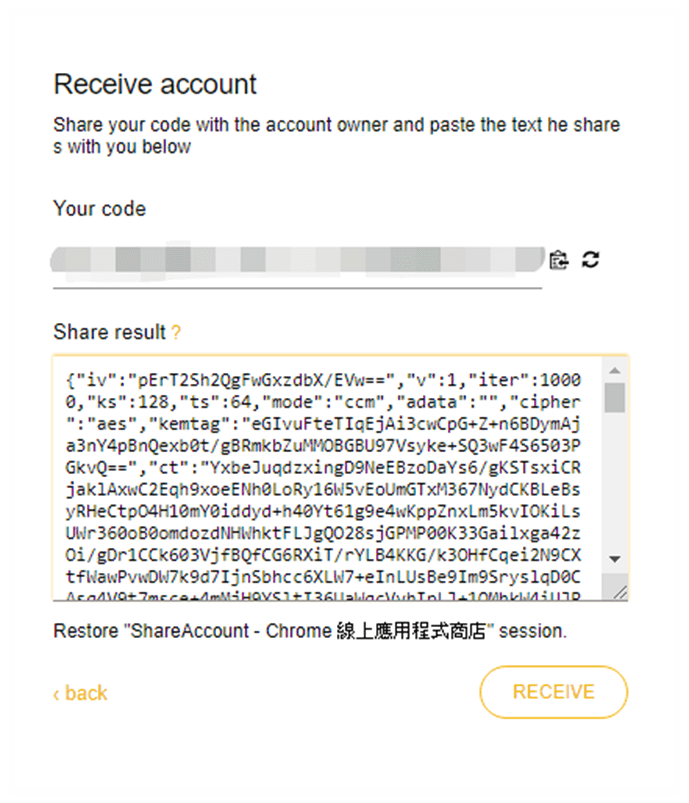Click the blurred Your code field
Screen dimensions: 689x803
(297, 260)
